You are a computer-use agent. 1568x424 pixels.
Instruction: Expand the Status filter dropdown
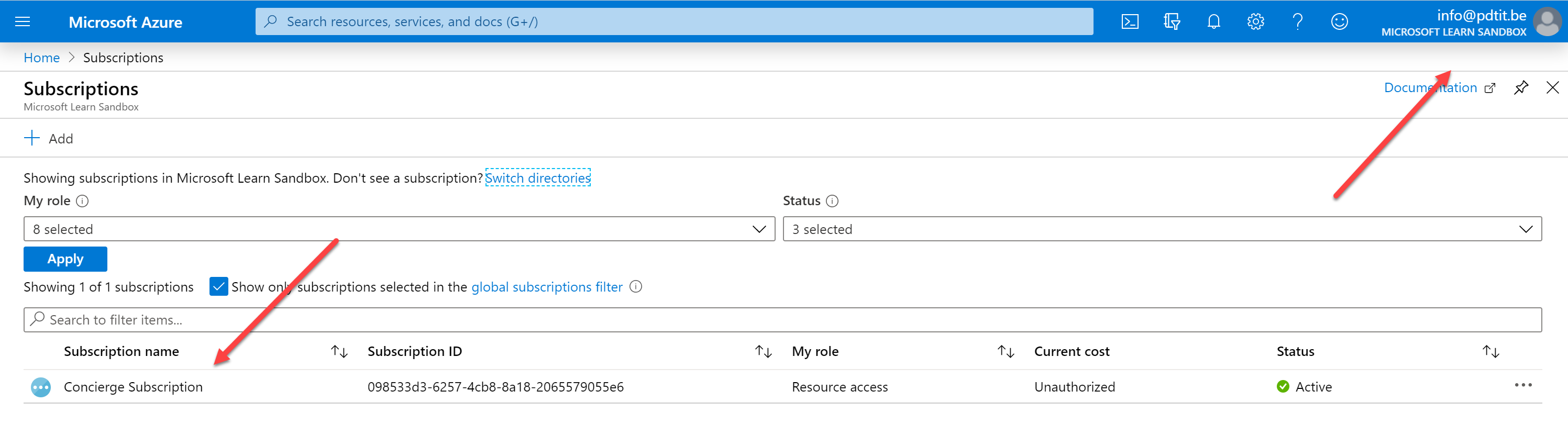click(x=1162, y=229)
